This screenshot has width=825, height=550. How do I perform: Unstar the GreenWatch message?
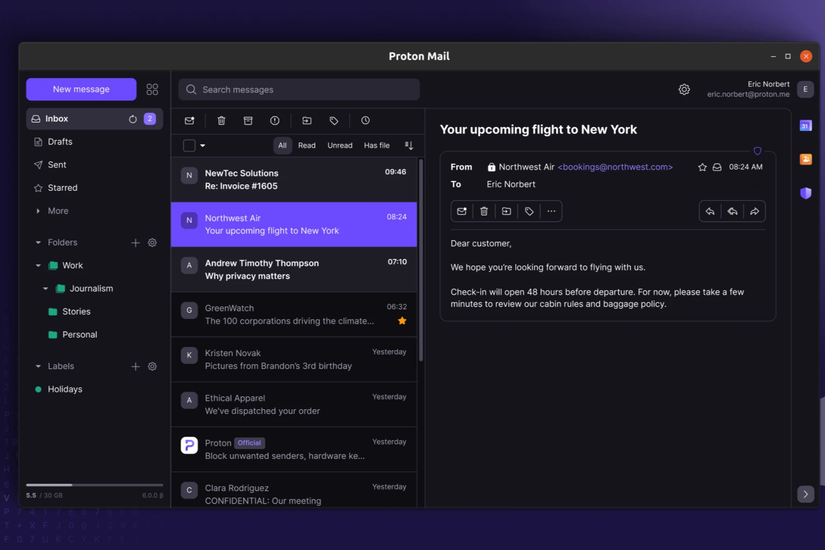402,321
